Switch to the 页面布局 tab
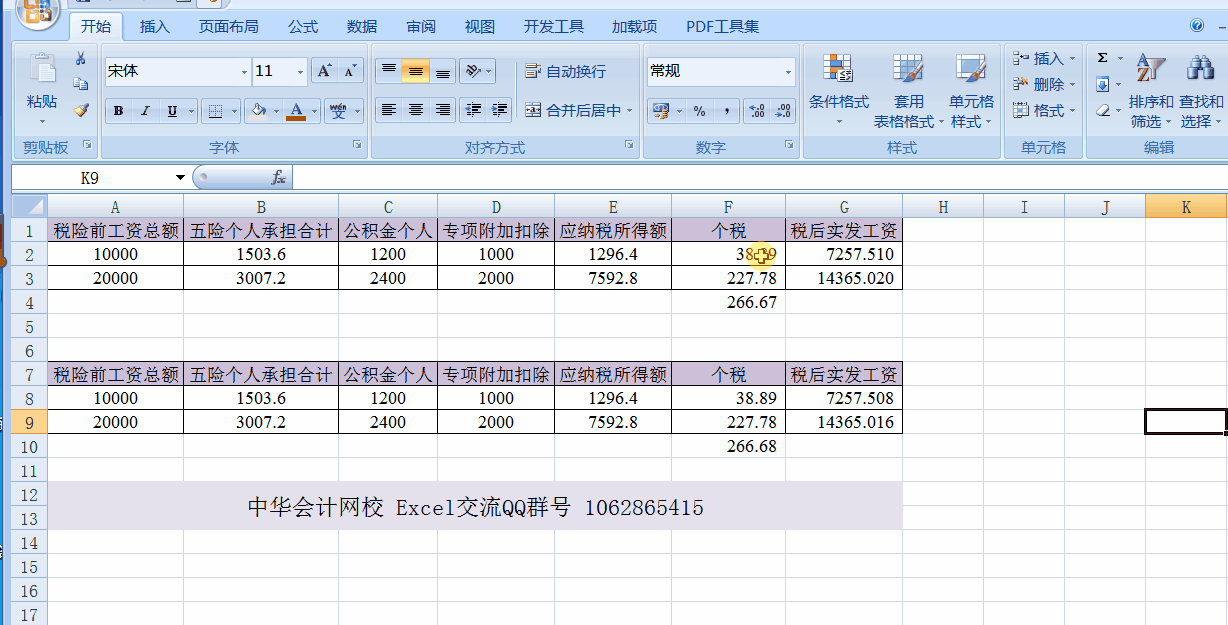This screenshot has width=1228, height=625. (228, 27)
